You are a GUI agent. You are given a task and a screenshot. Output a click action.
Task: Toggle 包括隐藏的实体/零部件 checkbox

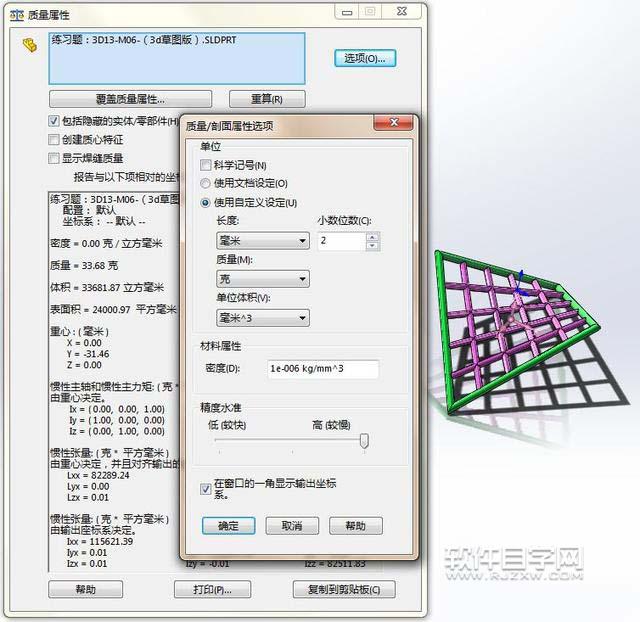[53, 121]
